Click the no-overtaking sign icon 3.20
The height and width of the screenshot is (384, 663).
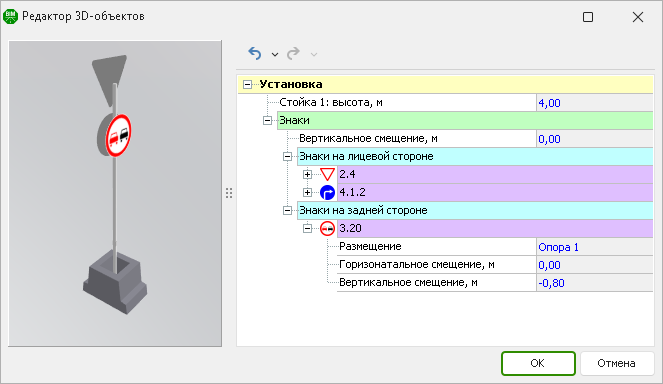pyautogui.click(x=327, y=228)
